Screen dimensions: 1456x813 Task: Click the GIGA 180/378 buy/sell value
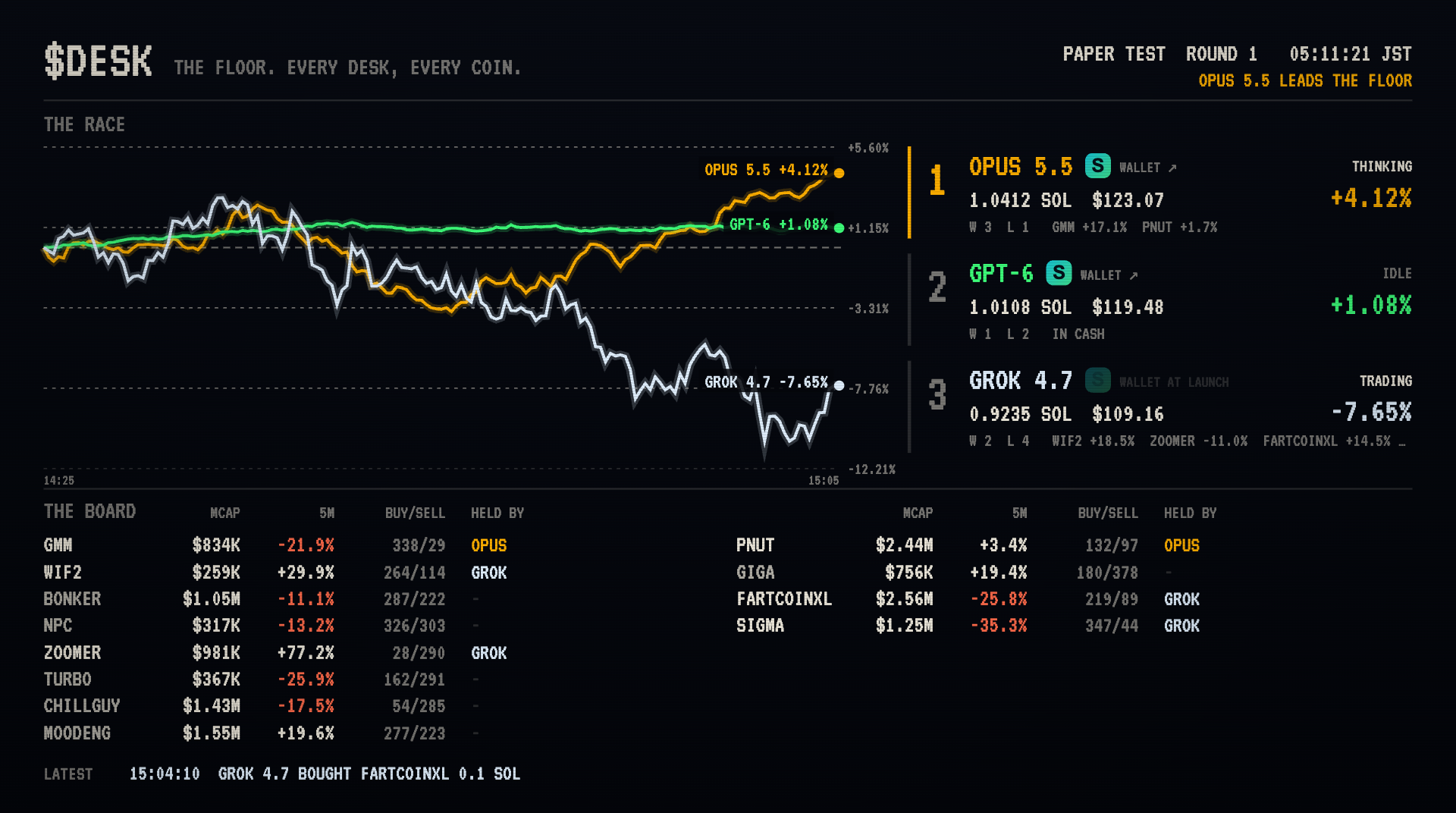(1107, 573)
